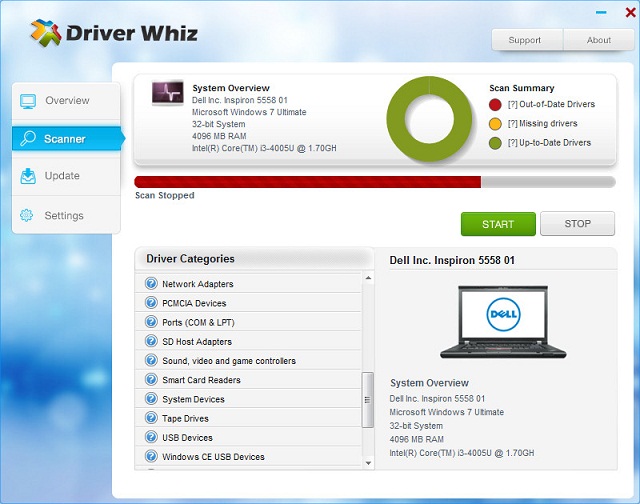This screenshot has height=504, width=640.
Task: Click question icon beside System Devices
Action: click(x=151, y=398)
